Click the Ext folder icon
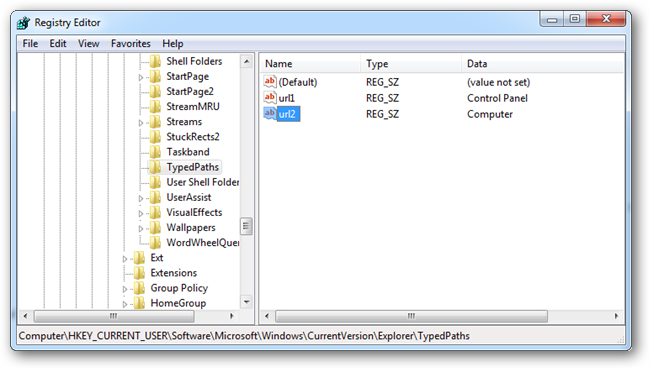Viewport: 650px width, 369px height. pos(140,258)
